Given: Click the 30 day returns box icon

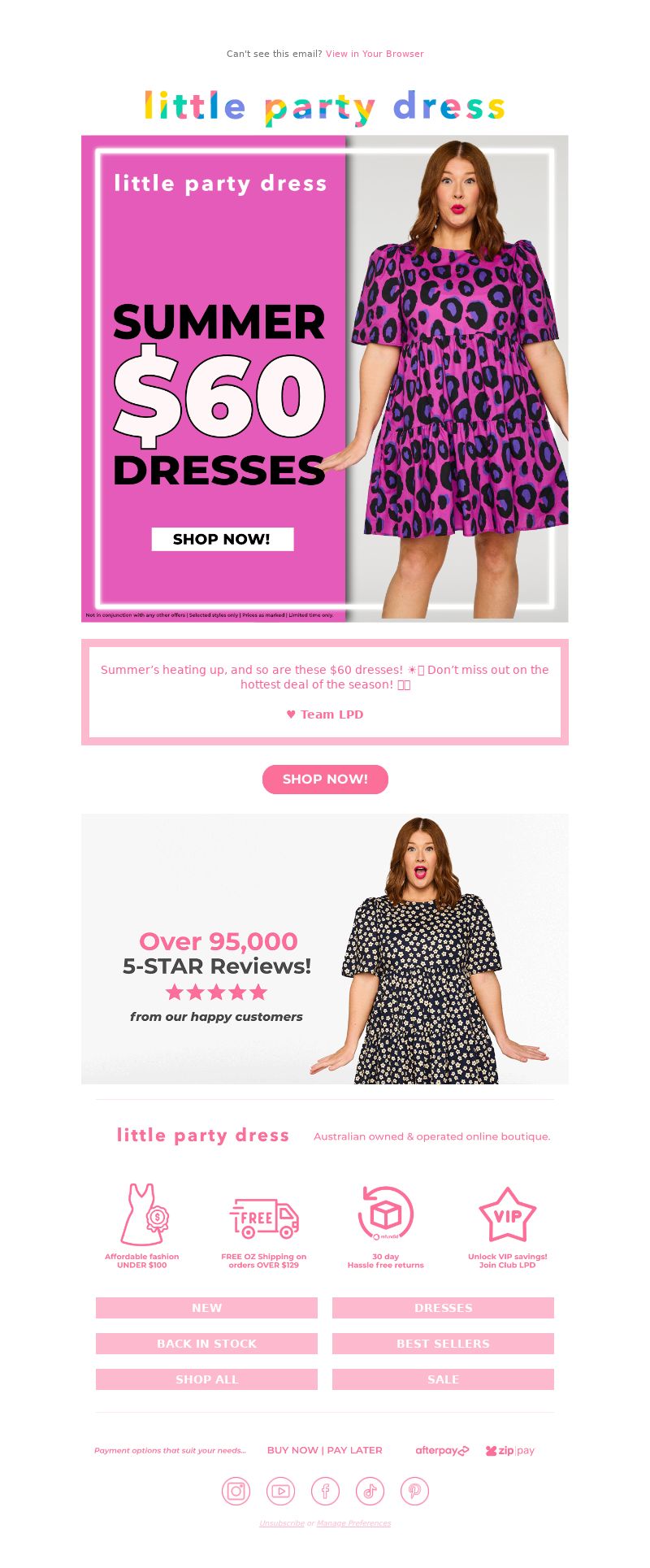Looking at the screenshot, I should click(x=386, y=1214).
